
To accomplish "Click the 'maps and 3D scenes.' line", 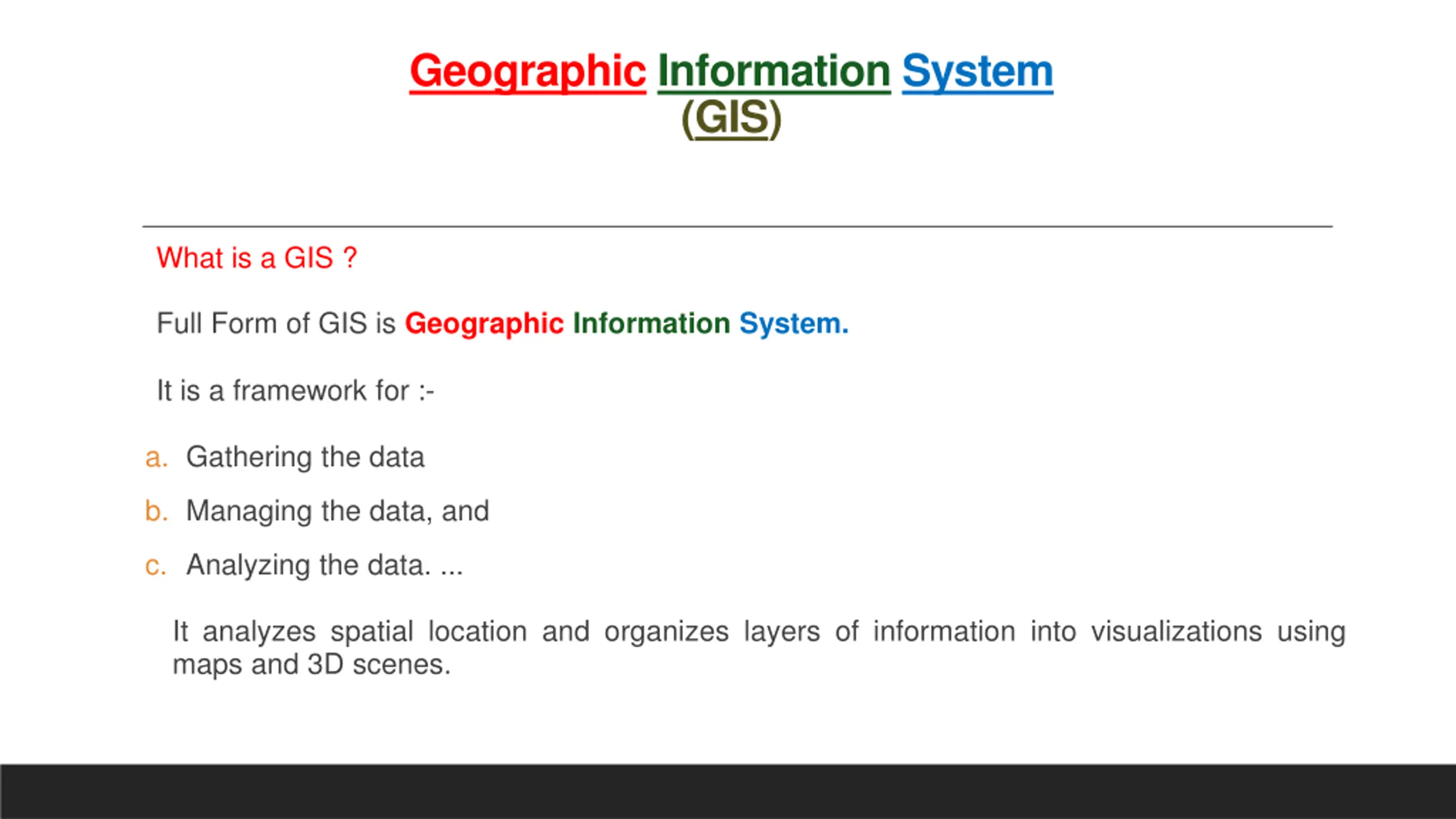I will tap(312, 665).
